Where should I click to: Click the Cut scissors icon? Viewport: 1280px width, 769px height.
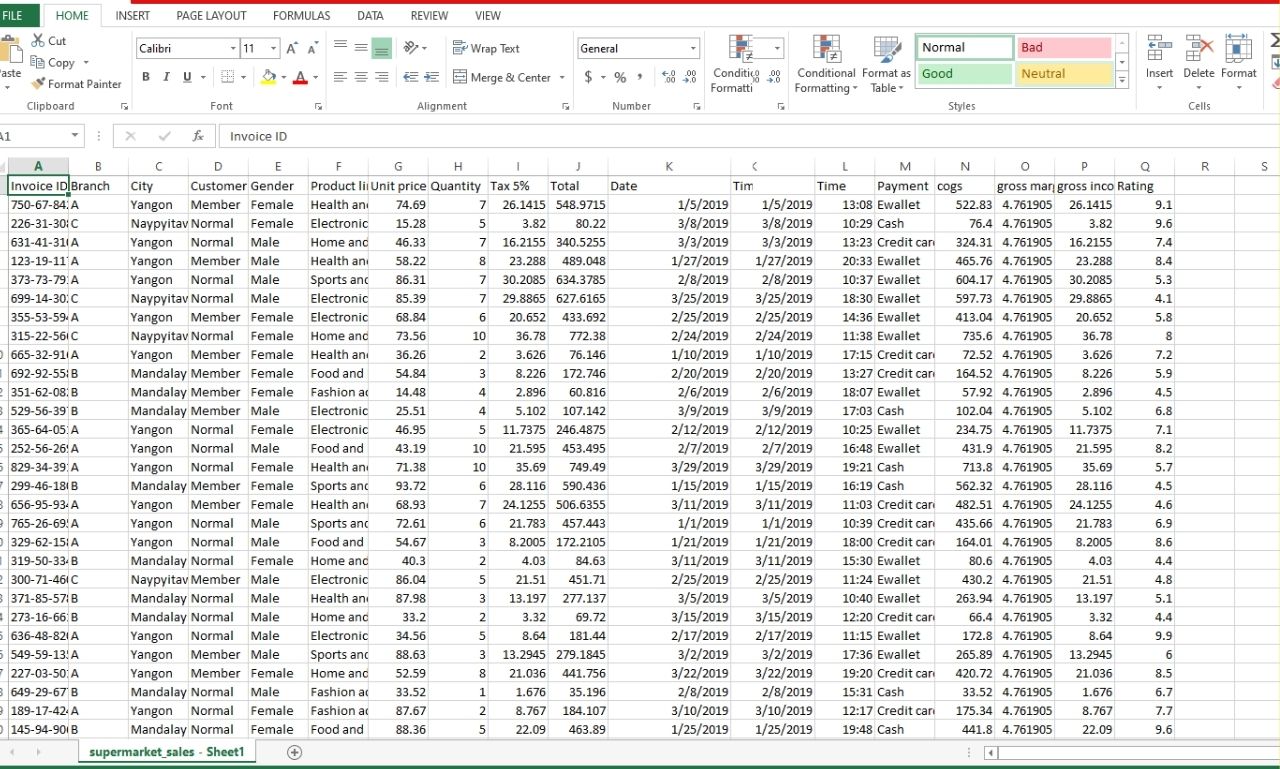(38, 41)
